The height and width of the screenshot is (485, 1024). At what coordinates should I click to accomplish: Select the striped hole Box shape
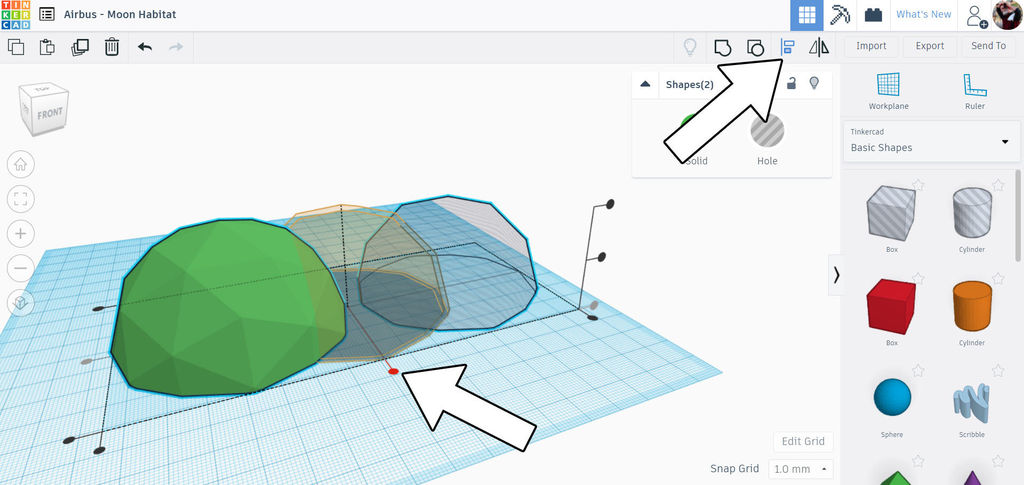pyautogui.click(x=891, y=214)
